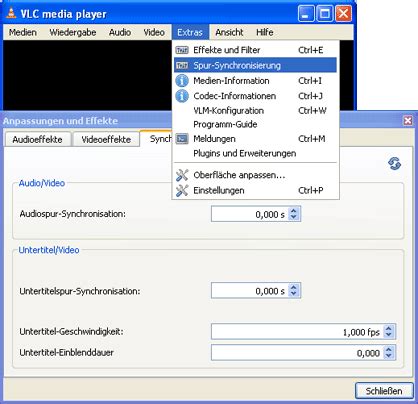The width and height of the screenshot is (418, 404).
Task: Click the Medien-Information info icon
Action: tap(182, 81)
